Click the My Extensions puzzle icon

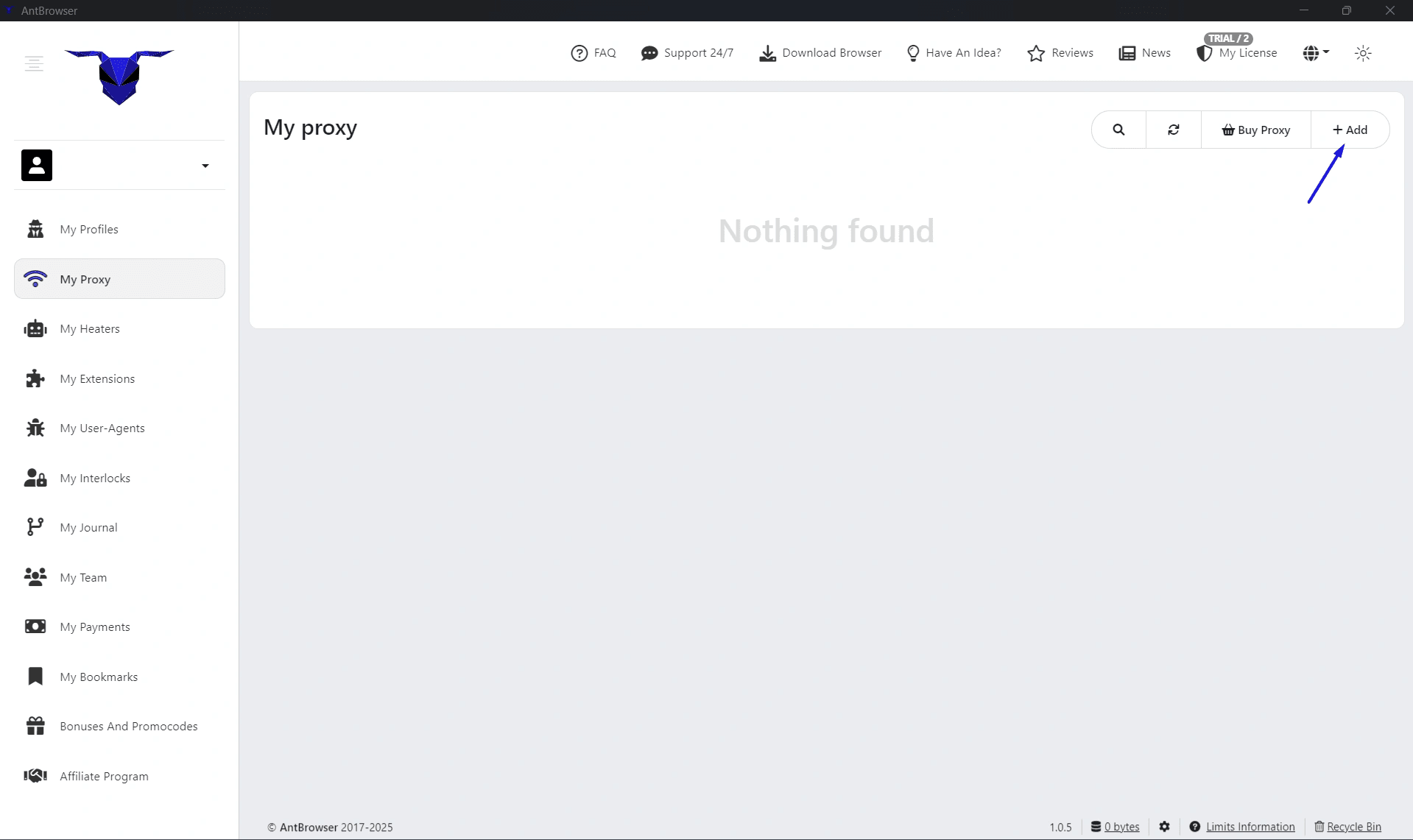point(35,378)
